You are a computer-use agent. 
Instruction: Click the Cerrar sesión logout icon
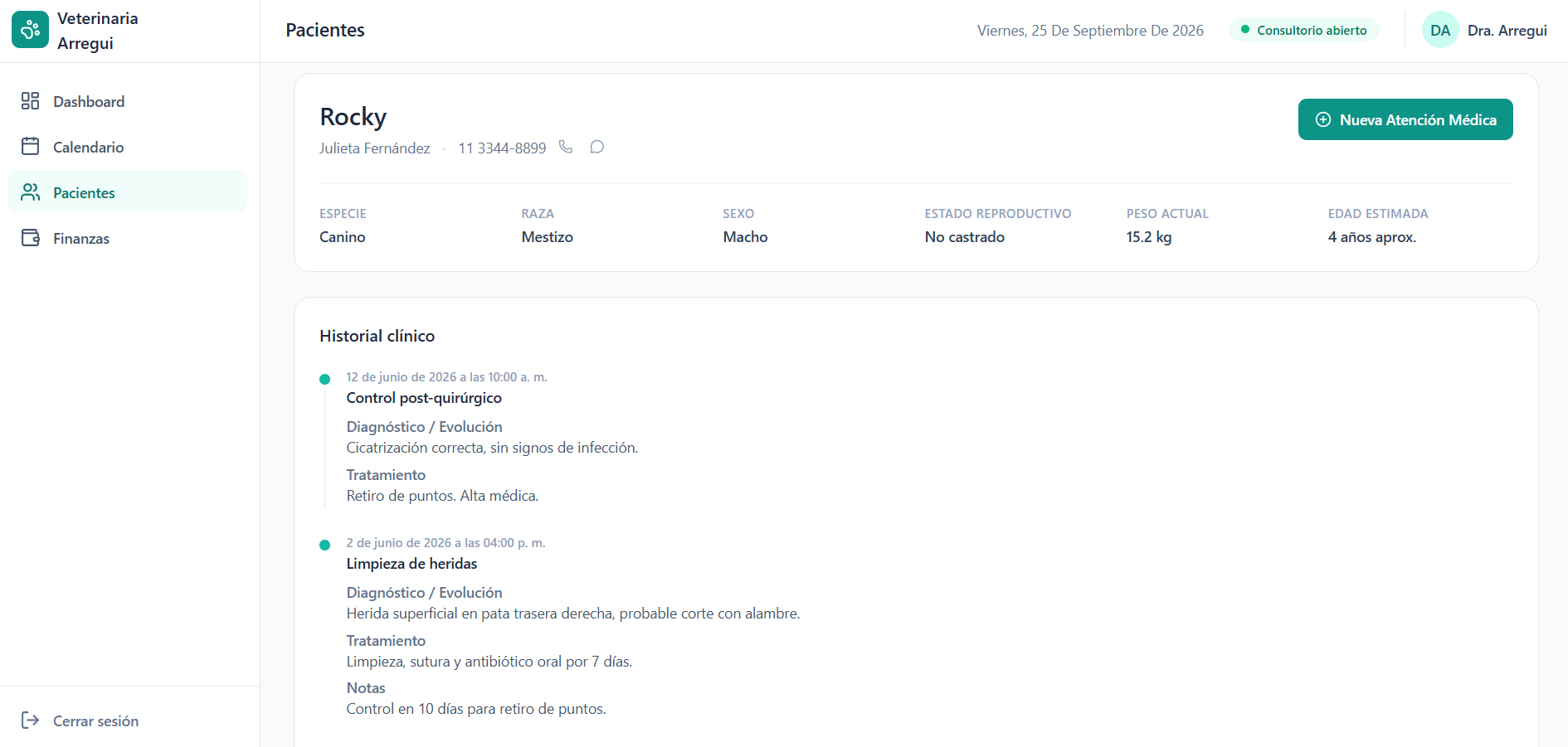30,720
